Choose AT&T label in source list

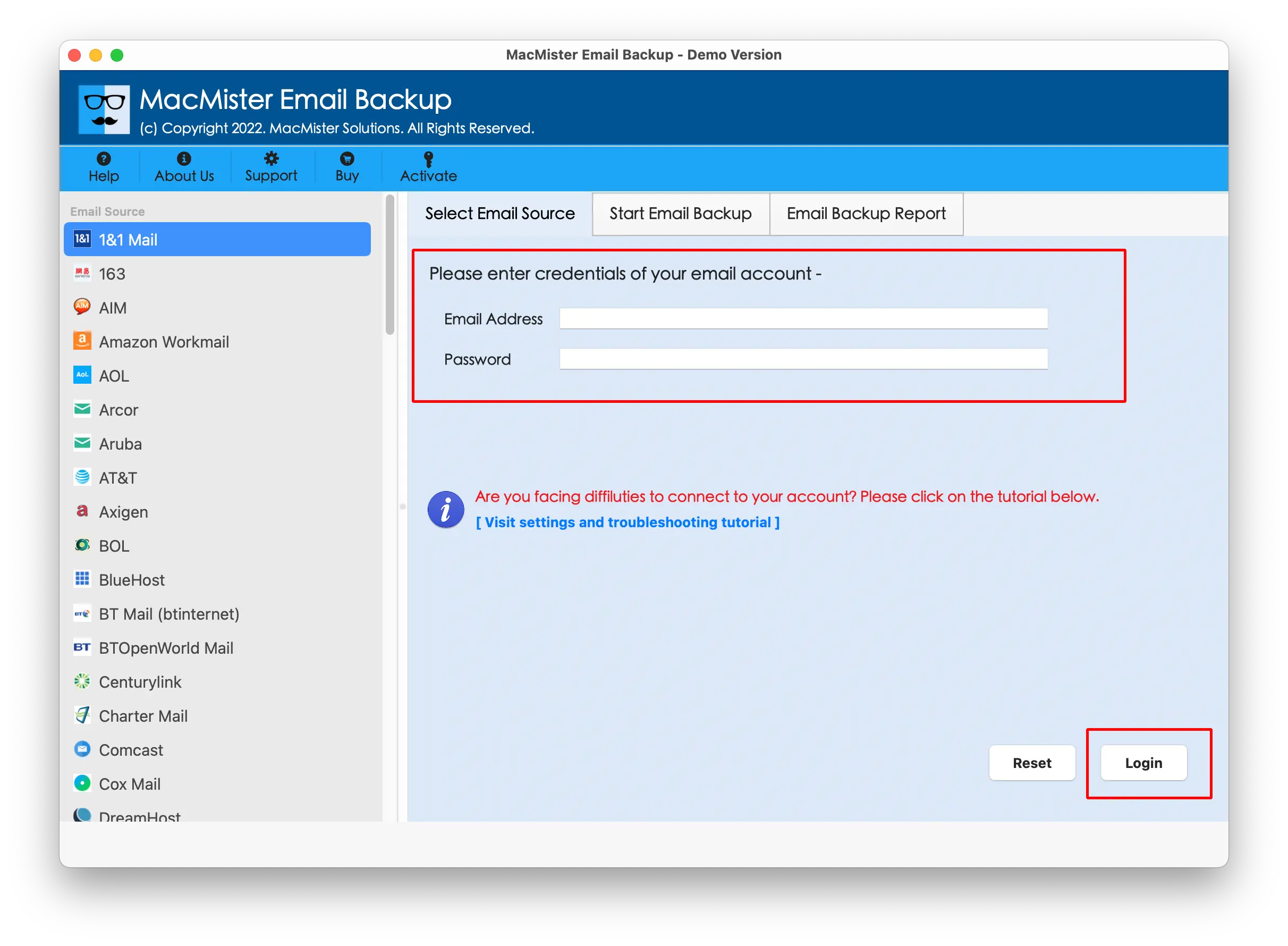click(x=118, y=478)
